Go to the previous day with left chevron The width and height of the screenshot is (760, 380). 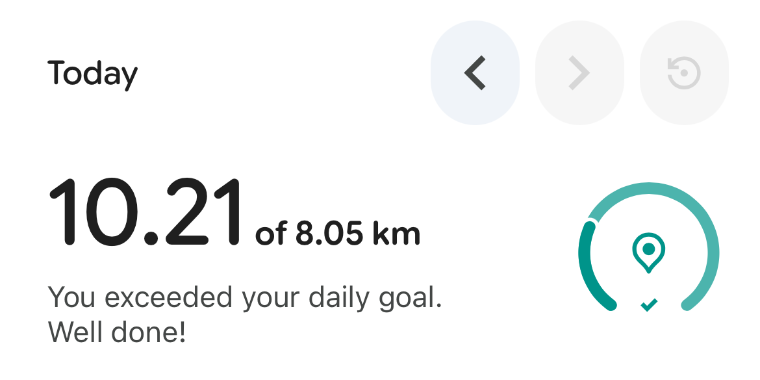click(475, 73)
